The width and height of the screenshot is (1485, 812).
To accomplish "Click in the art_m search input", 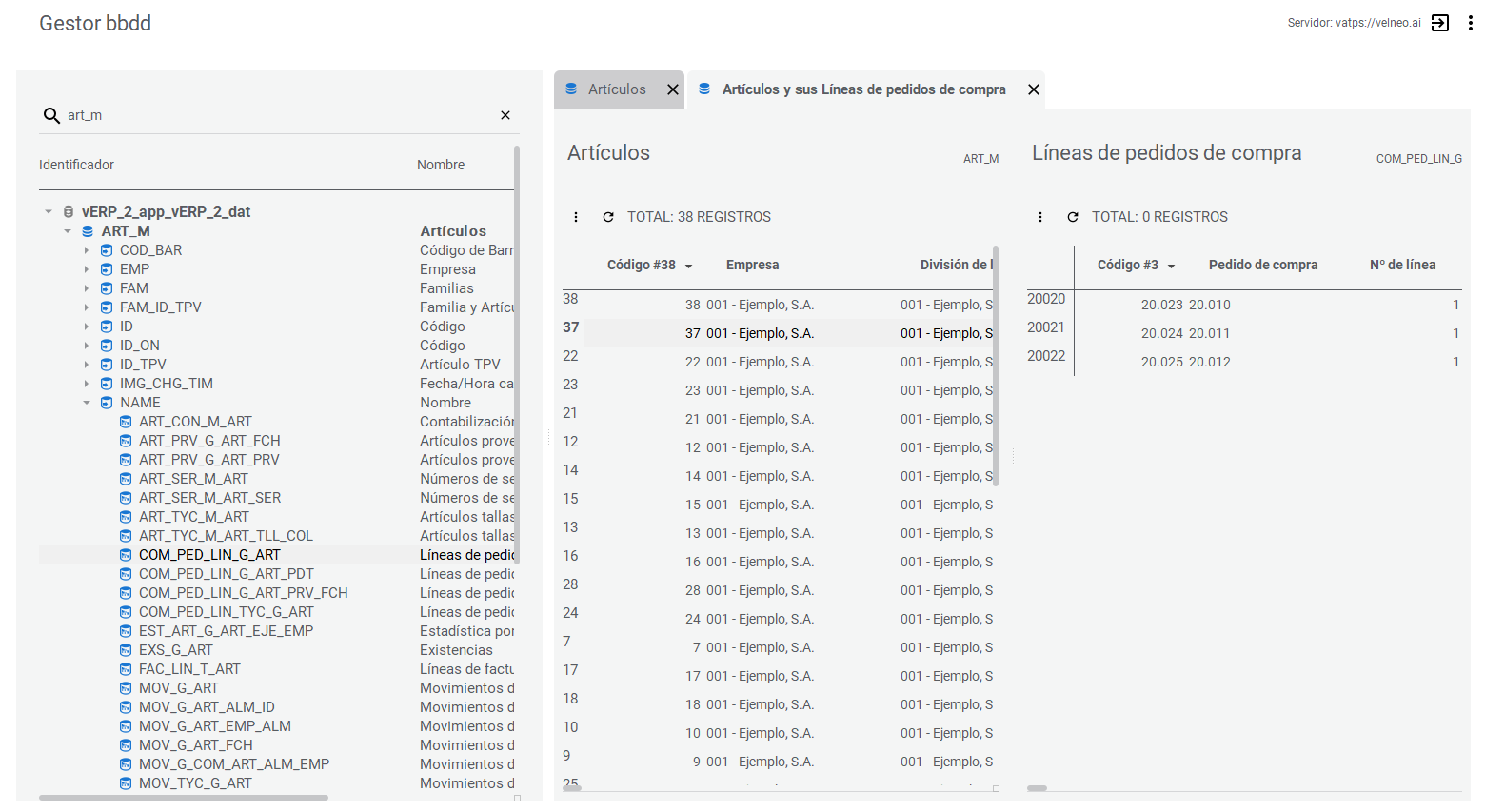I will pos(276,115).
